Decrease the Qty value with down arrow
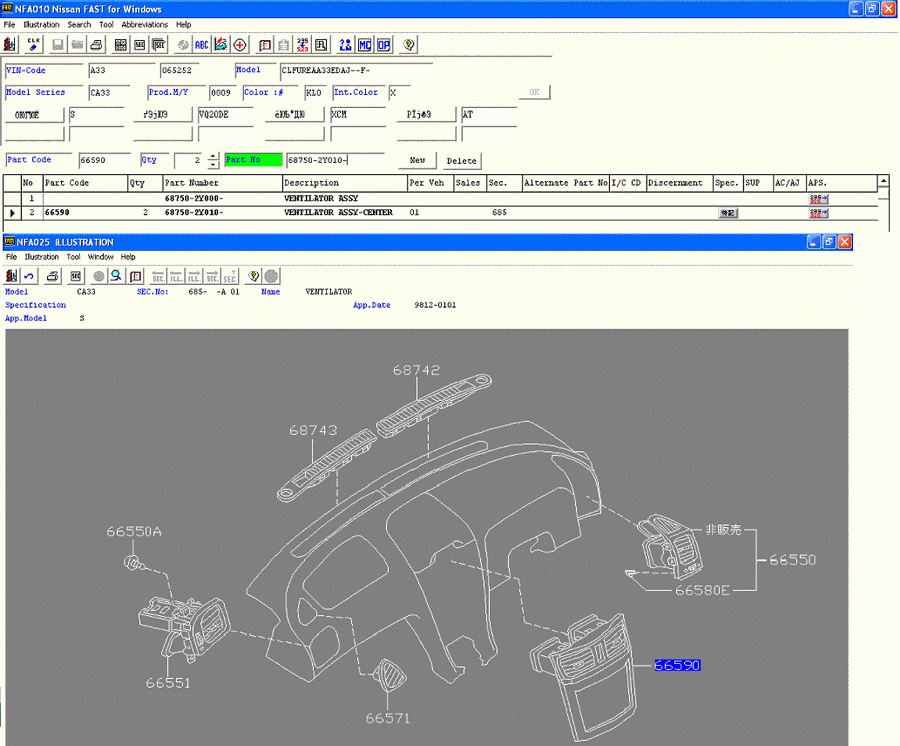 coord(213,164)
